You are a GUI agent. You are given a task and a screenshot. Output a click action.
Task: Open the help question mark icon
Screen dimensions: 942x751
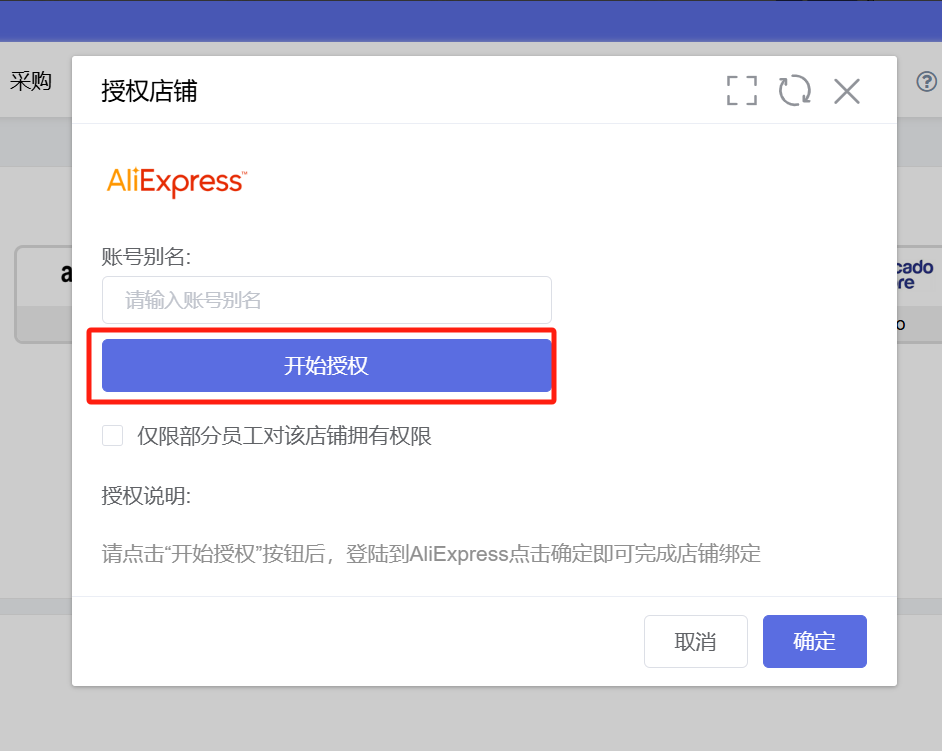pos(926,81)
